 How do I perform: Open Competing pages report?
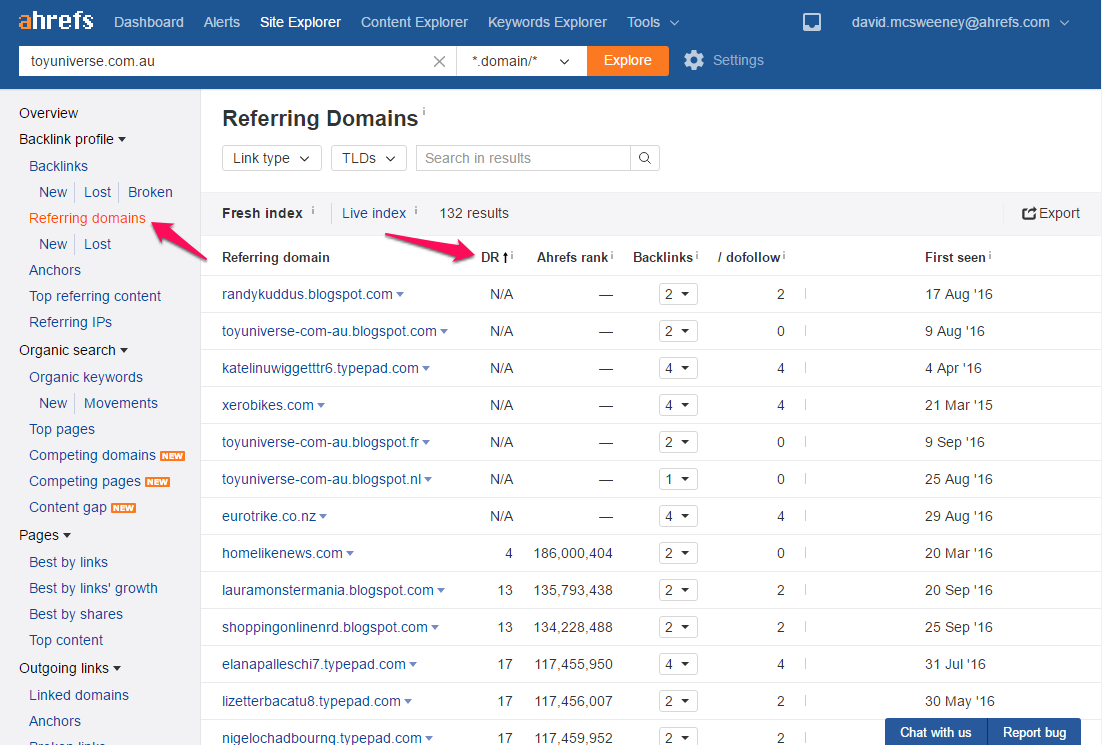[x=85, y=481]
